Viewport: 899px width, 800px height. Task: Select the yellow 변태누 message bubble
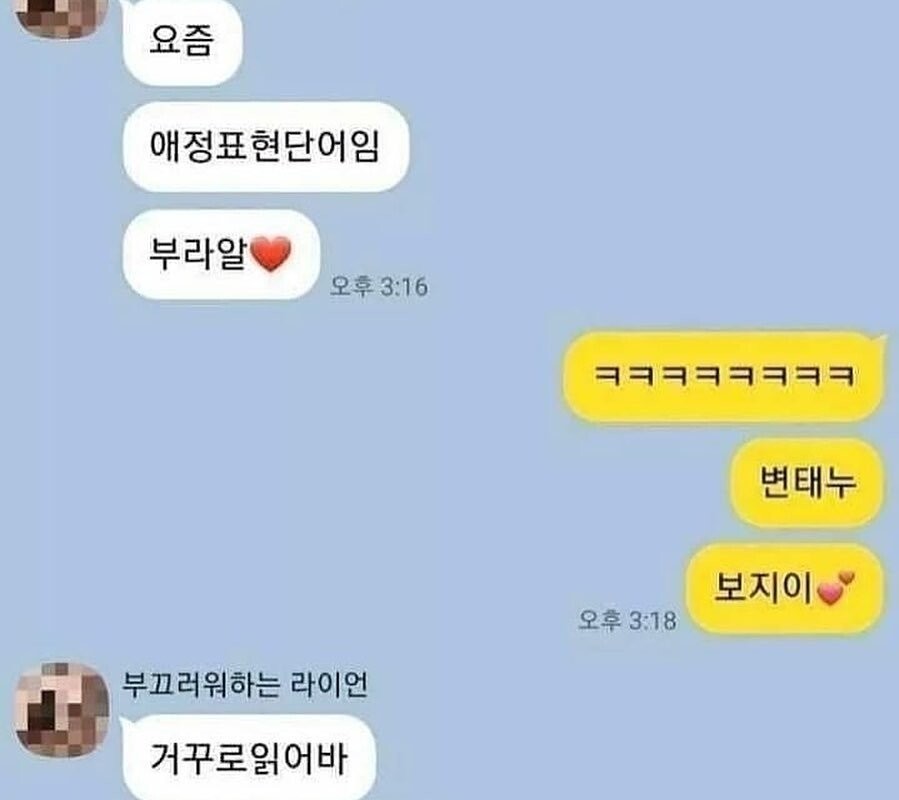coord(807,482)
